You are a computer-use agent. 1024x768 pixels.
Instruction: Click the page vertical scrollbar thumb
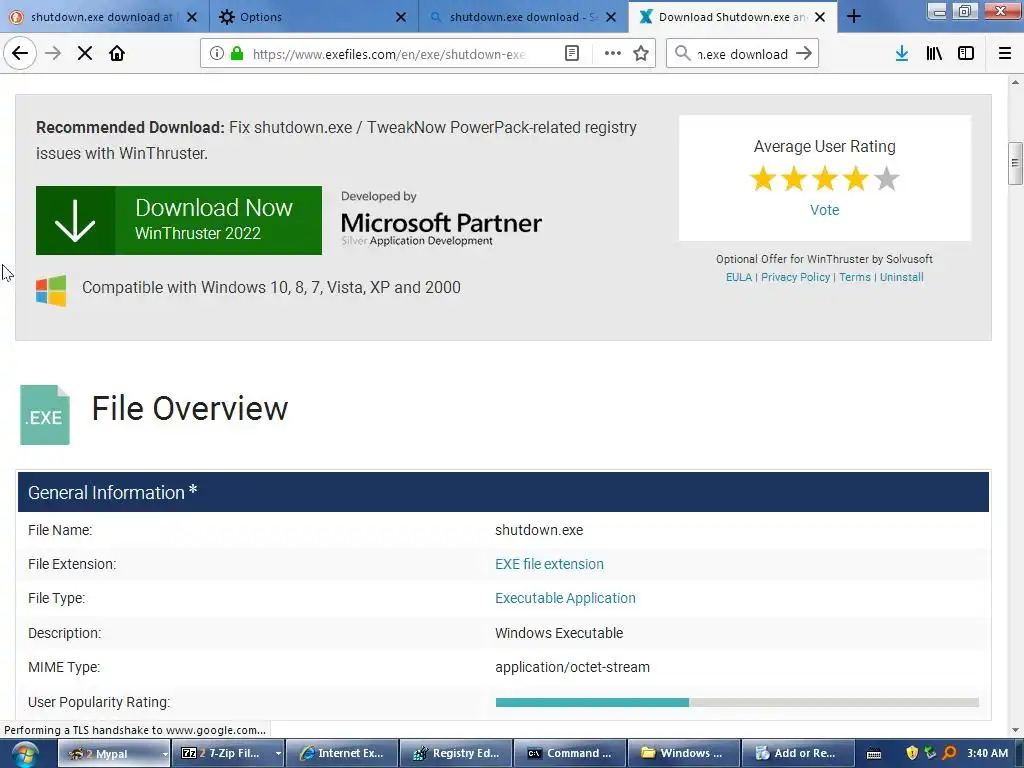1015,163
